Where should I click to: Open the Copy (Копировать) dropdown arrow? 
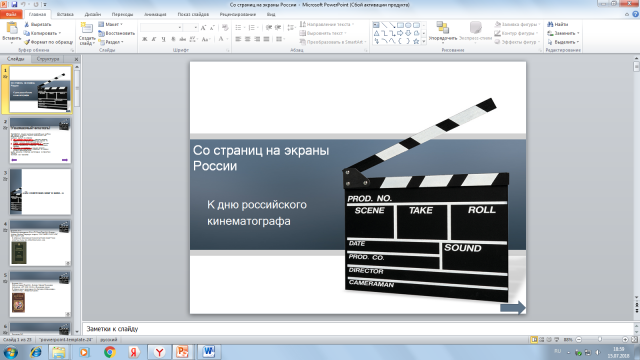point(60,33)
